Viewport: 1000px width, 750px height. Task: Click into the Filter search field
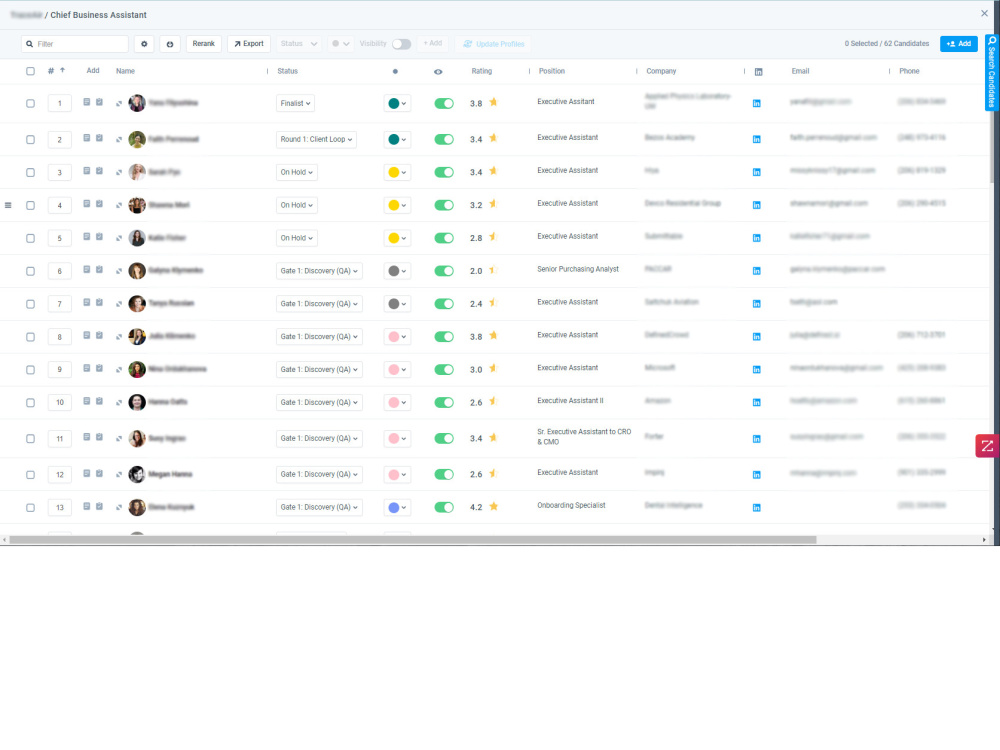tap(75, 44)
